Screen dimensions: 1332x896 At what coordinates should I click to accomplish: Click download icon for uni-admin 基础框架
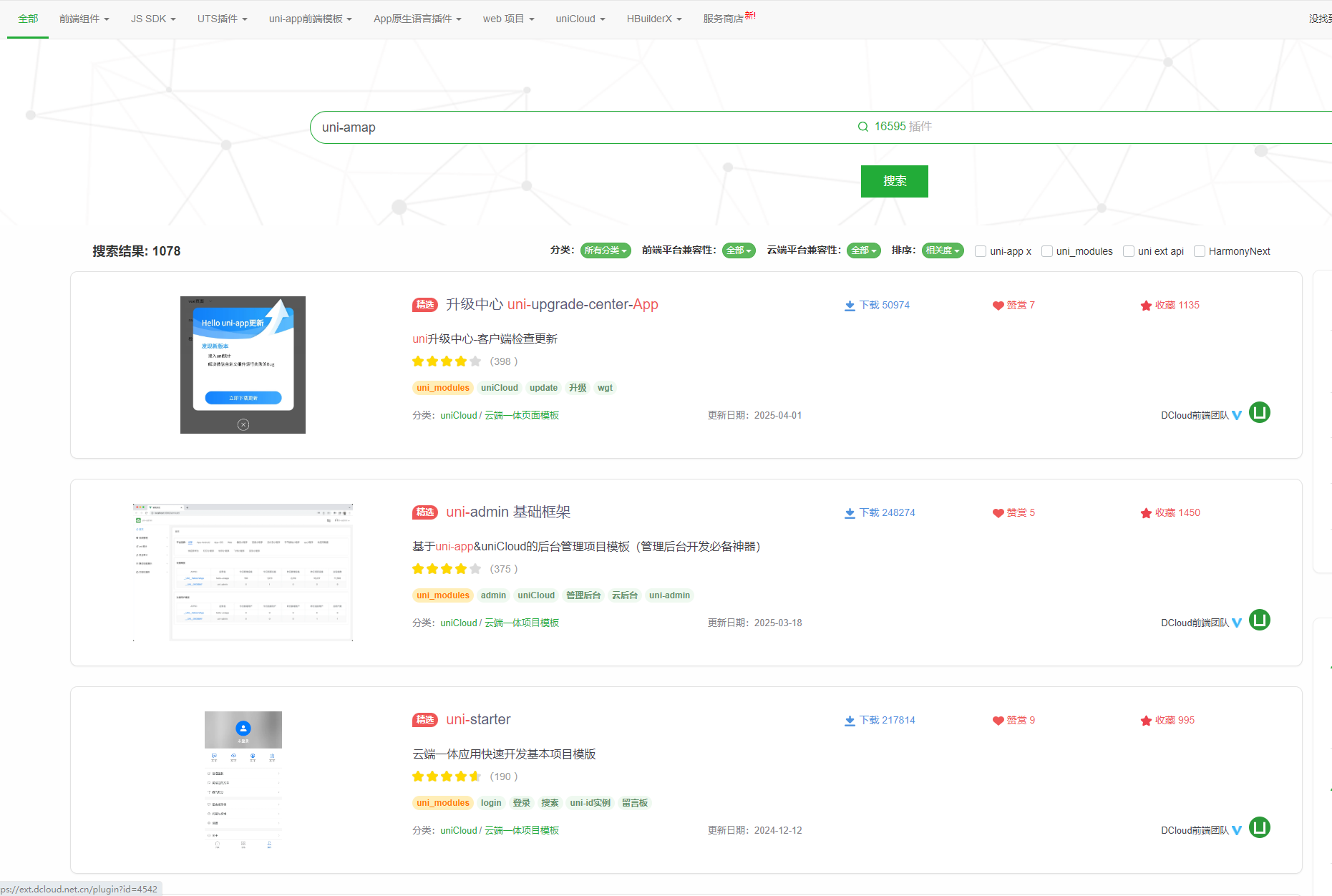pos(850,513)
